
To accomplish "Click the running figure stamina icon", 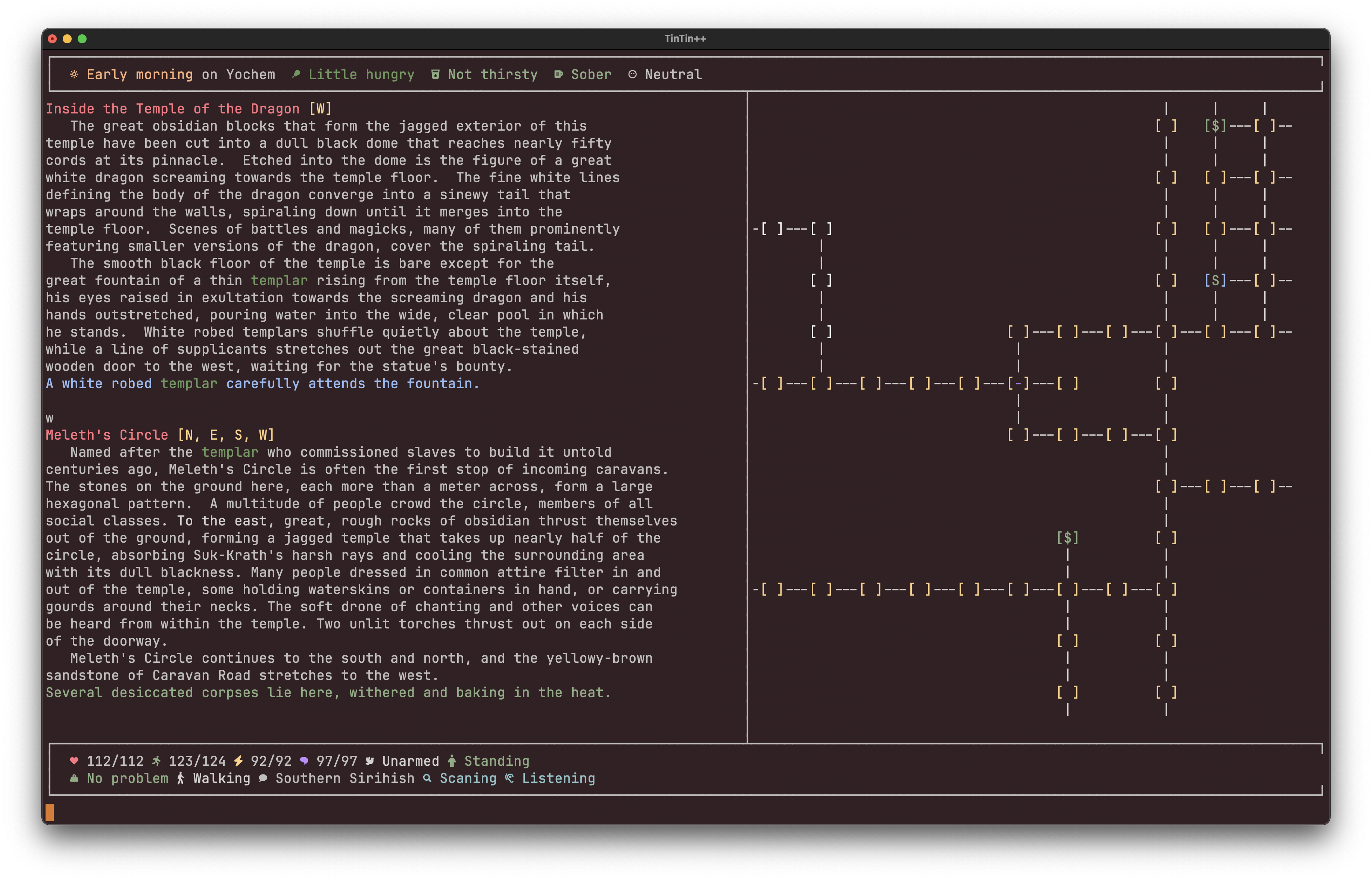I will click(156, 761).
